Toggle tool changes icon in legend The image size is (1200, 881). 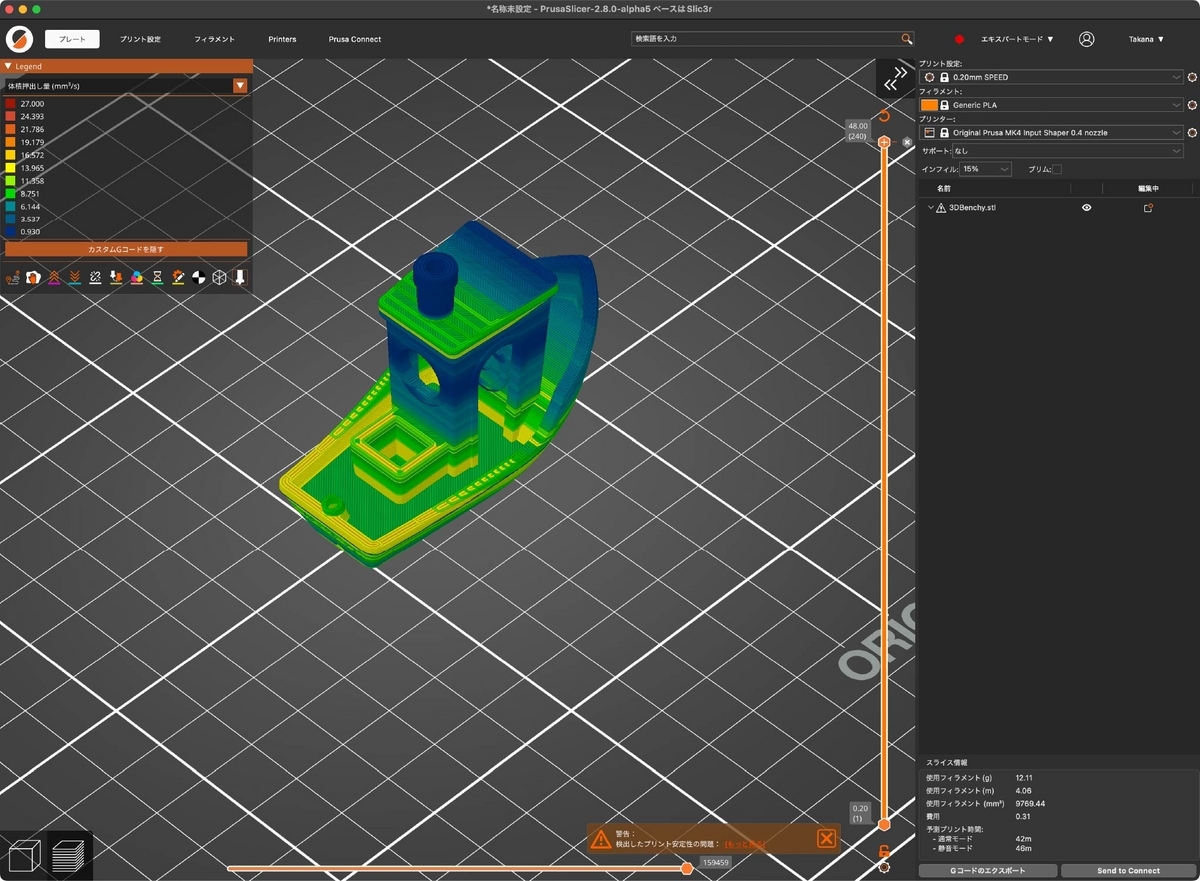tap(116, 277)
